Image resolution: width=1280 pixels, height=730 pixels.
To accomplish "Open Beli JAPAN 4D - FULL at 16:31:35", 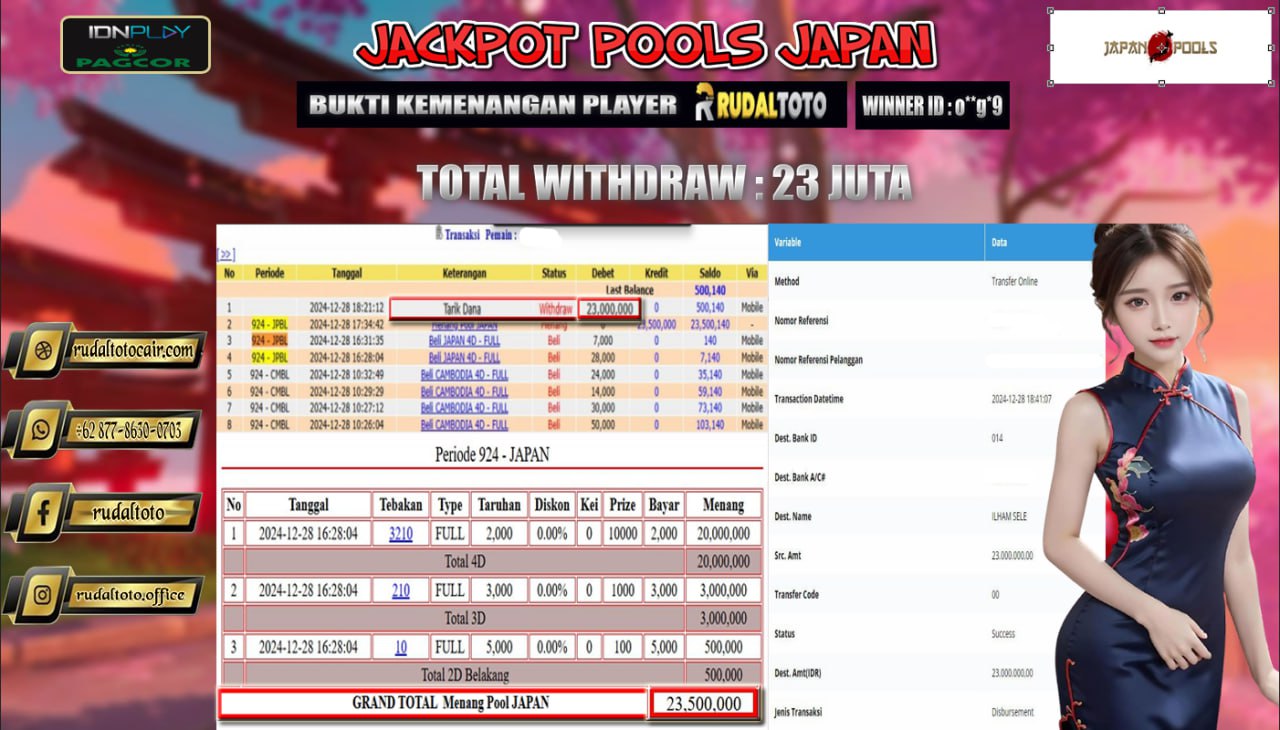I will coord(464,340).
